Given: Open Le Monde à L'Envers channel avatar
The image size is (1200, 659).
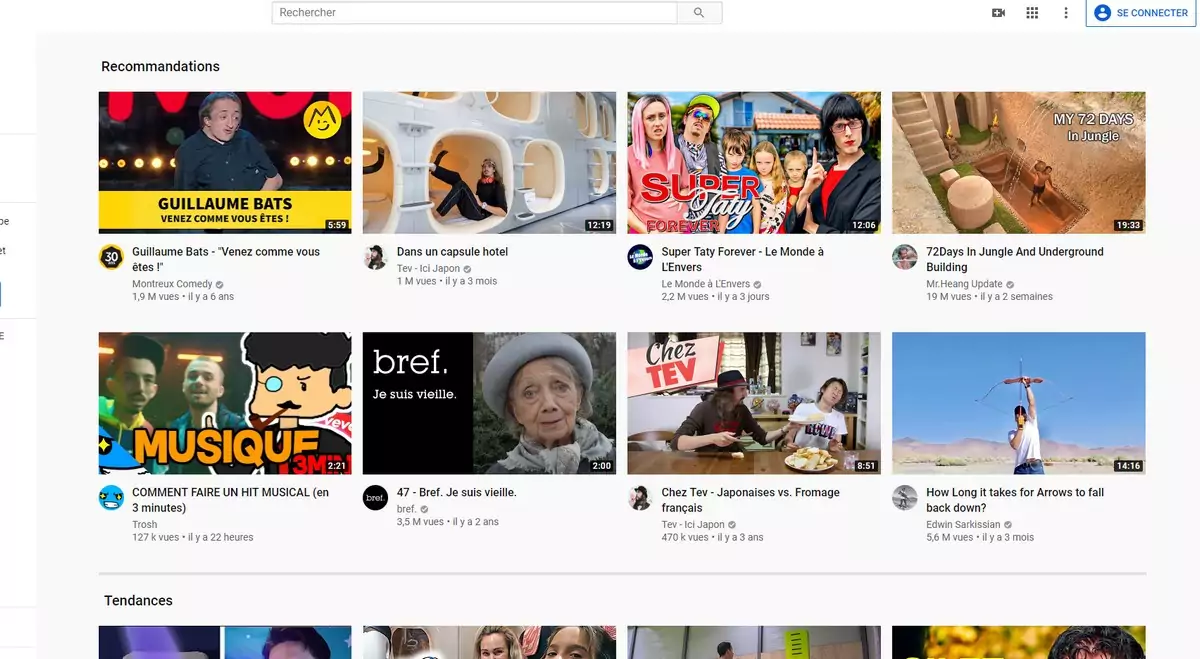Looking at the screenshot, I should point(640,257).
